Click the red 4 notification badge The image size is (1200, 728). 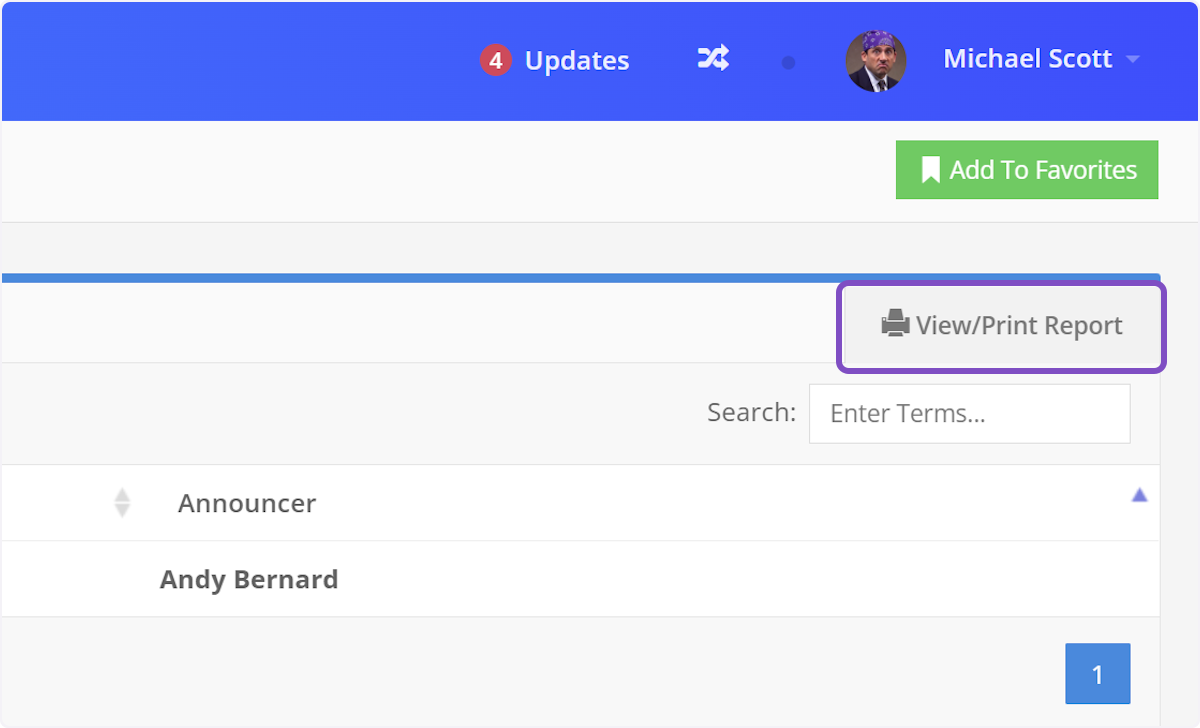point(495,61)
